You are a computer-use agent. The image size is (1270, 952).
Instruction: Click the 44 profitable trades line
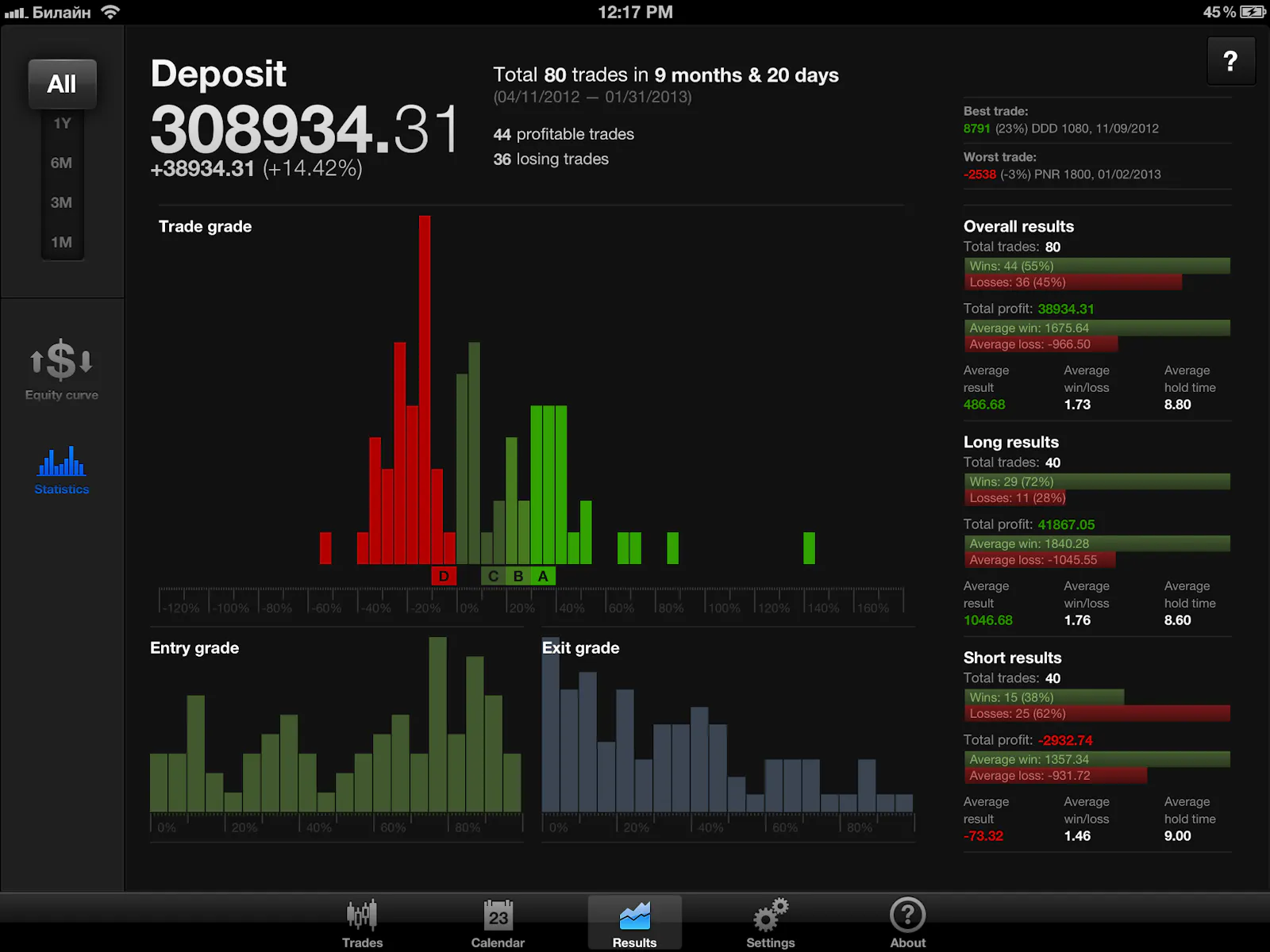pos(564,134)
